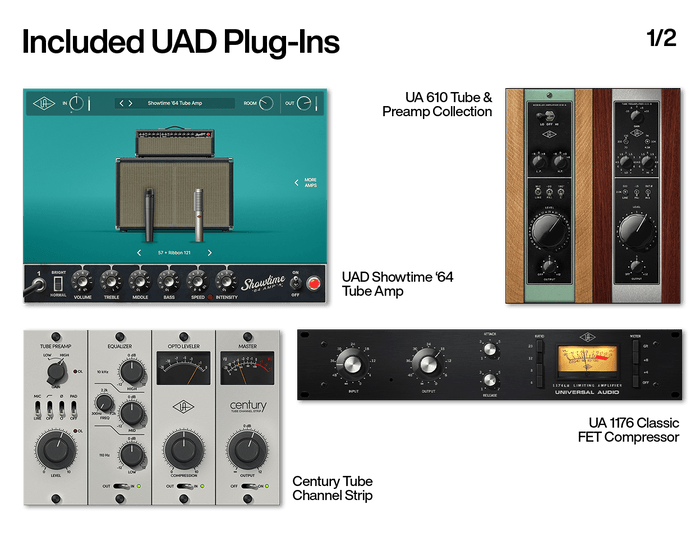Click the FREQ knob on Century Equalizer
Image resolution: width=700 pixels, height=550 pixels.
(x=104, y=404)
